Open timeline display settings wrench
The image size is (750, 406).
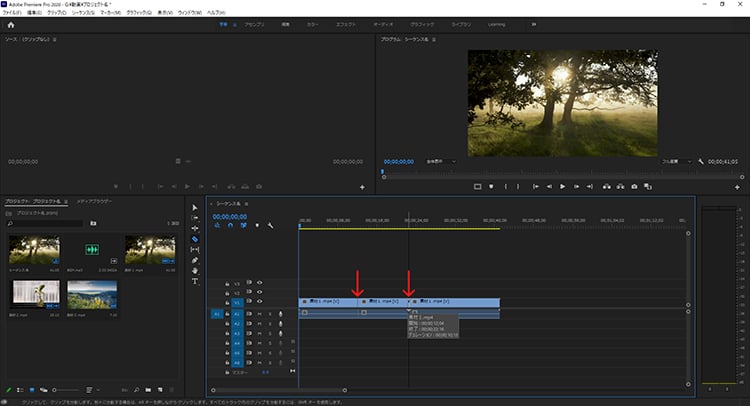pos(271,225)
